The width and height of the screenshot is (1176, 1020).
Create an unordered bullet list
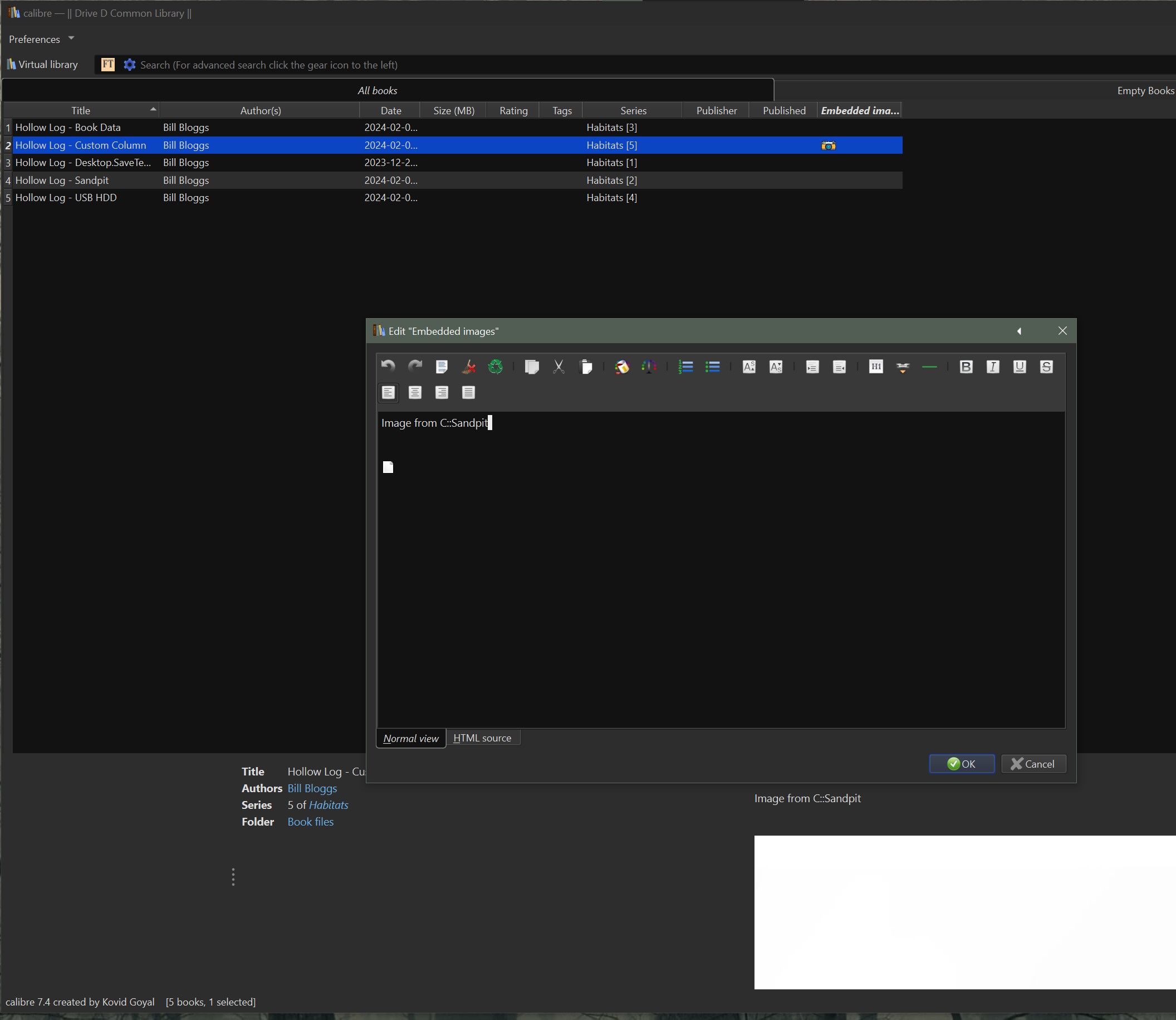click(x=712, y=367)
